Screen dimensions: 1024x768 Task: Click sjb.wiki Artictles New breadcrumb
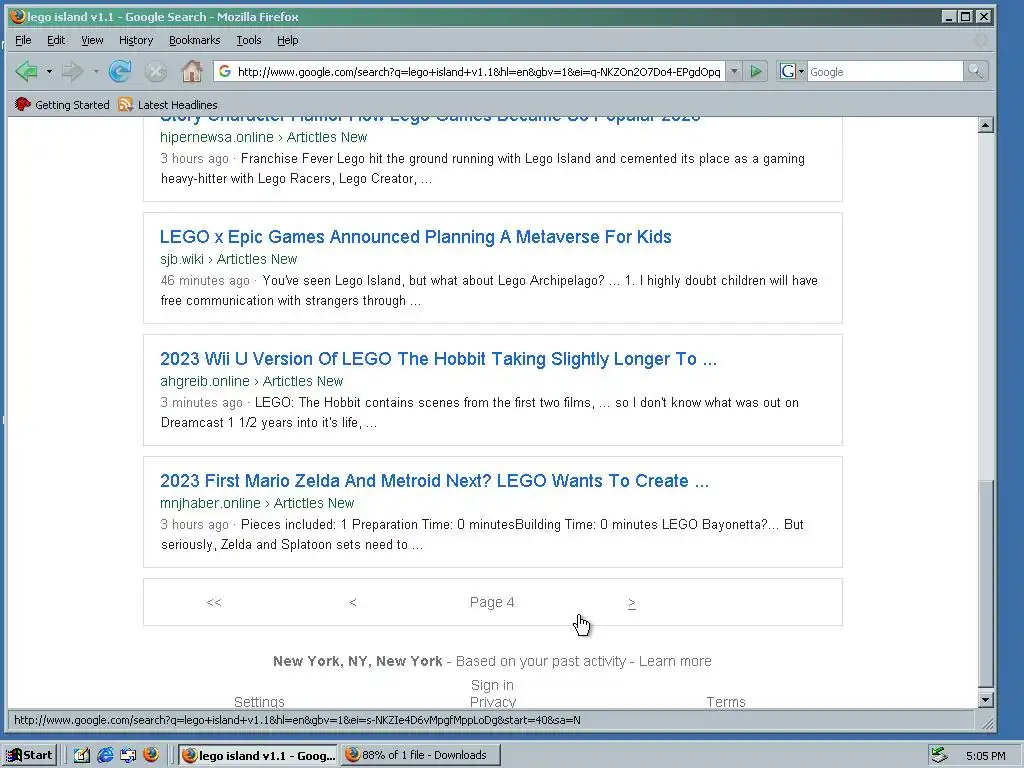[x=229, y=259]
